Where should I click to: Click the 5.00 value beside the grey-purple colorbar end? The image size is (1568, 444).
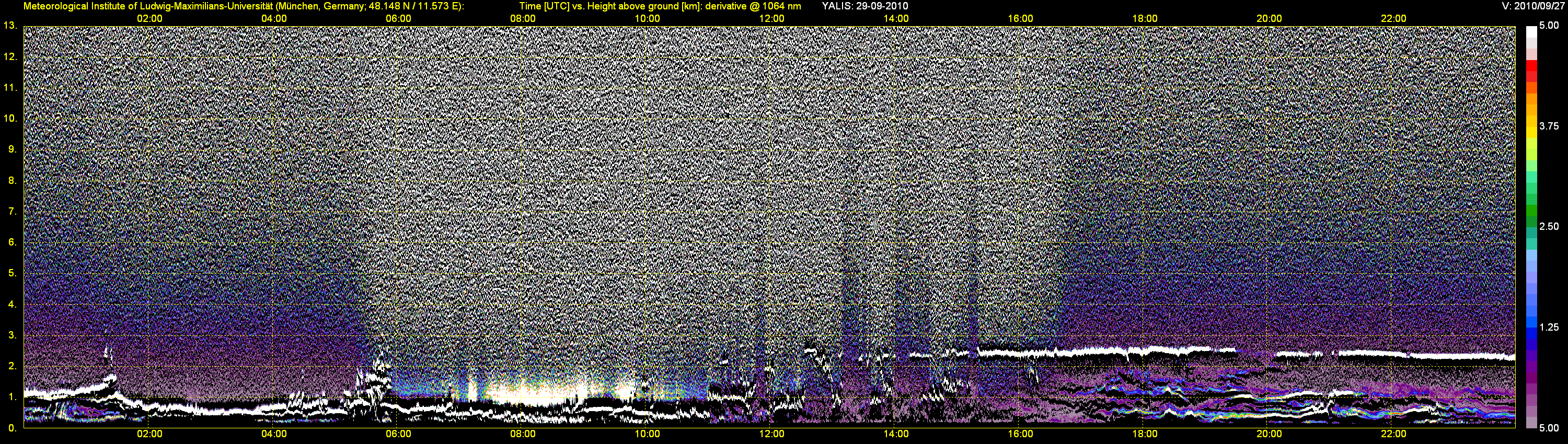point(1549,428)
